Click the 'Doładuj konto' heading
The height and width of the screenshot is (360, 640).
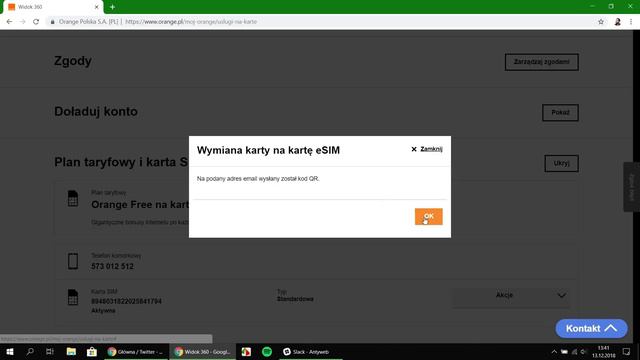tap(96, 111)
